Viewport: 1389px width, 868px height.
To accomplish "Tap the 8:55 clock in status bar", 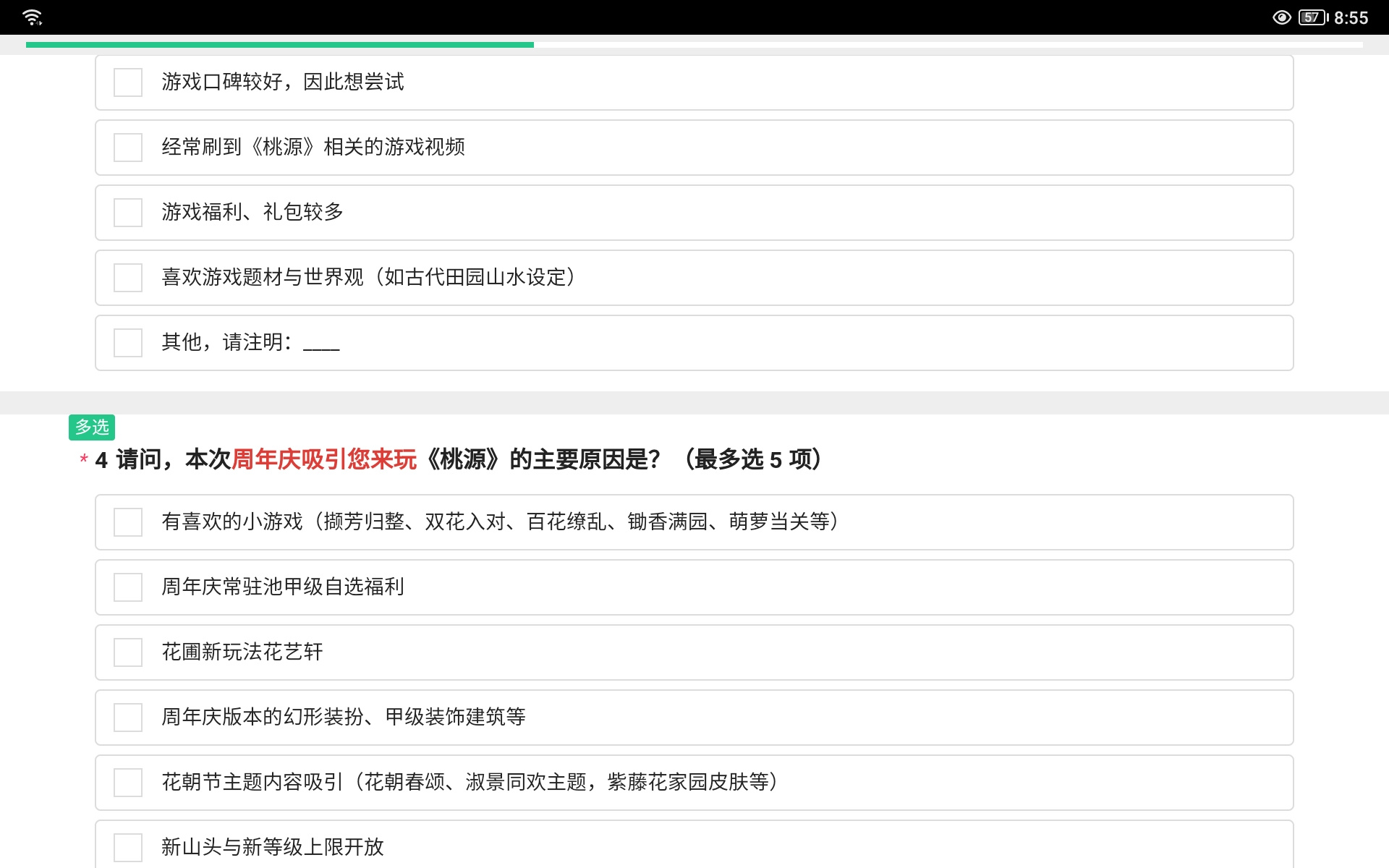I will (1351, 17).
